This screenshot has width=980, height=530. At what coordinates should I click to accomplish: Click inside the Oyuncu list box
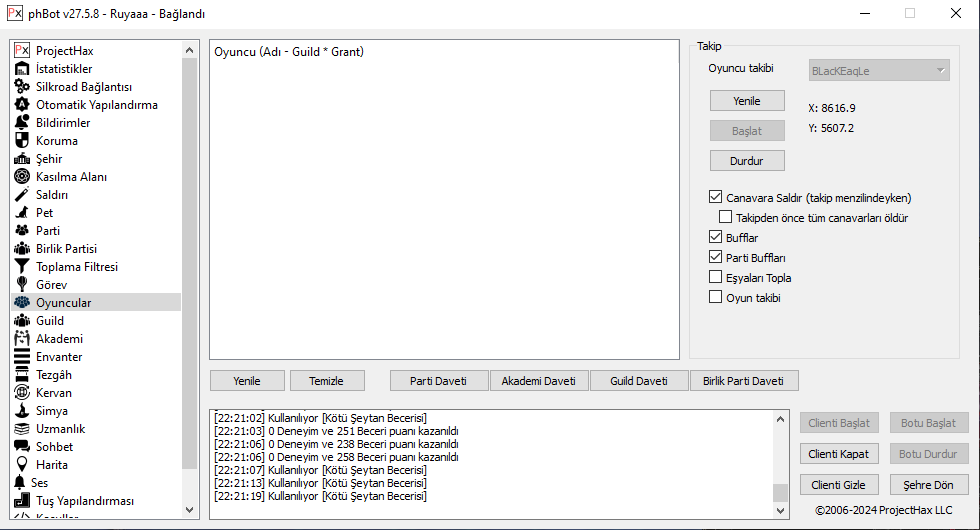click(444, 200)
